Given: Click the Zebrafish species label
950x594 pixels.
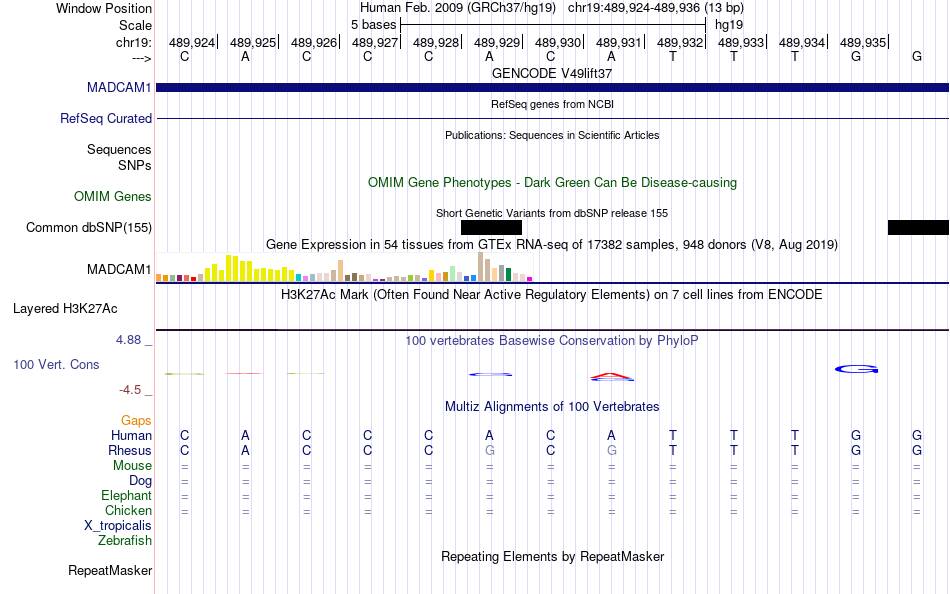Looking at the screenshot, I should point(125,541).
